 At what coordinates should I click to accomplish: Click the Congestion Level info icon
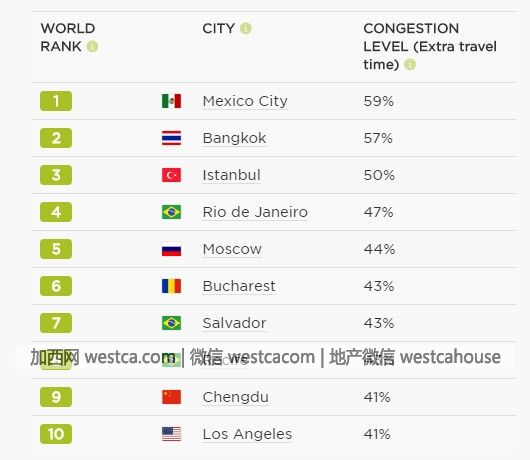click(410, 64)
